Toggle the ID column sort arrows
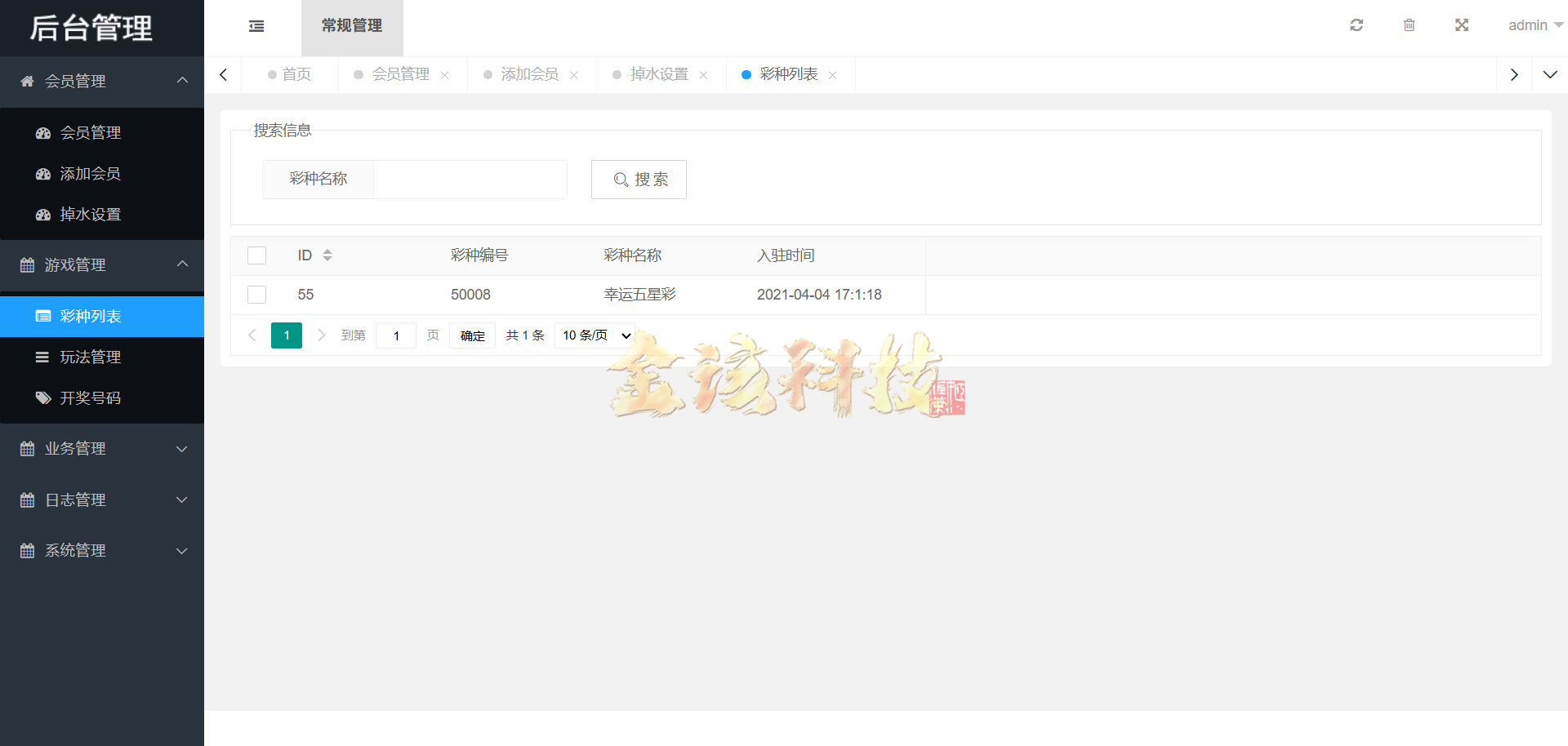This screenshot has height=746, width=1568. [327, 255]
